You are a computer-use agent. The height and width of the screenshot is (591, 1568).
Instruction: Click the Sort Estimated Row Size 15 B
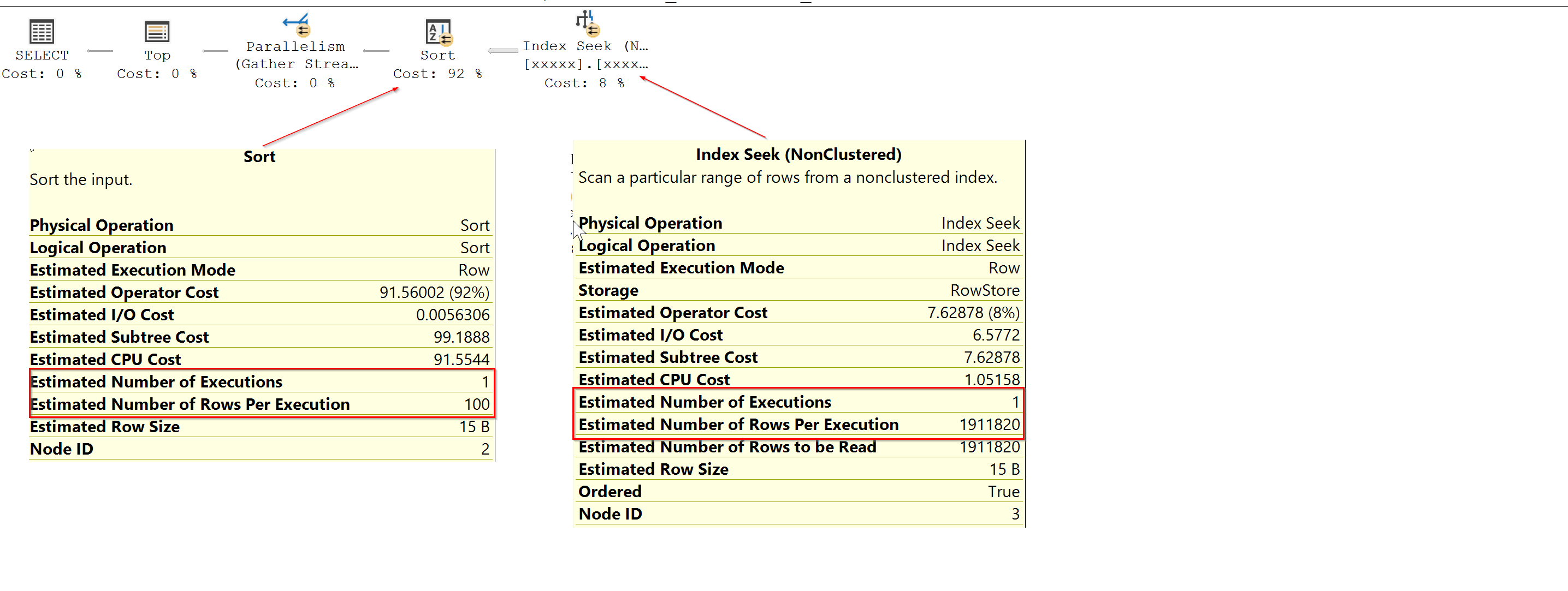coord(474,427)
